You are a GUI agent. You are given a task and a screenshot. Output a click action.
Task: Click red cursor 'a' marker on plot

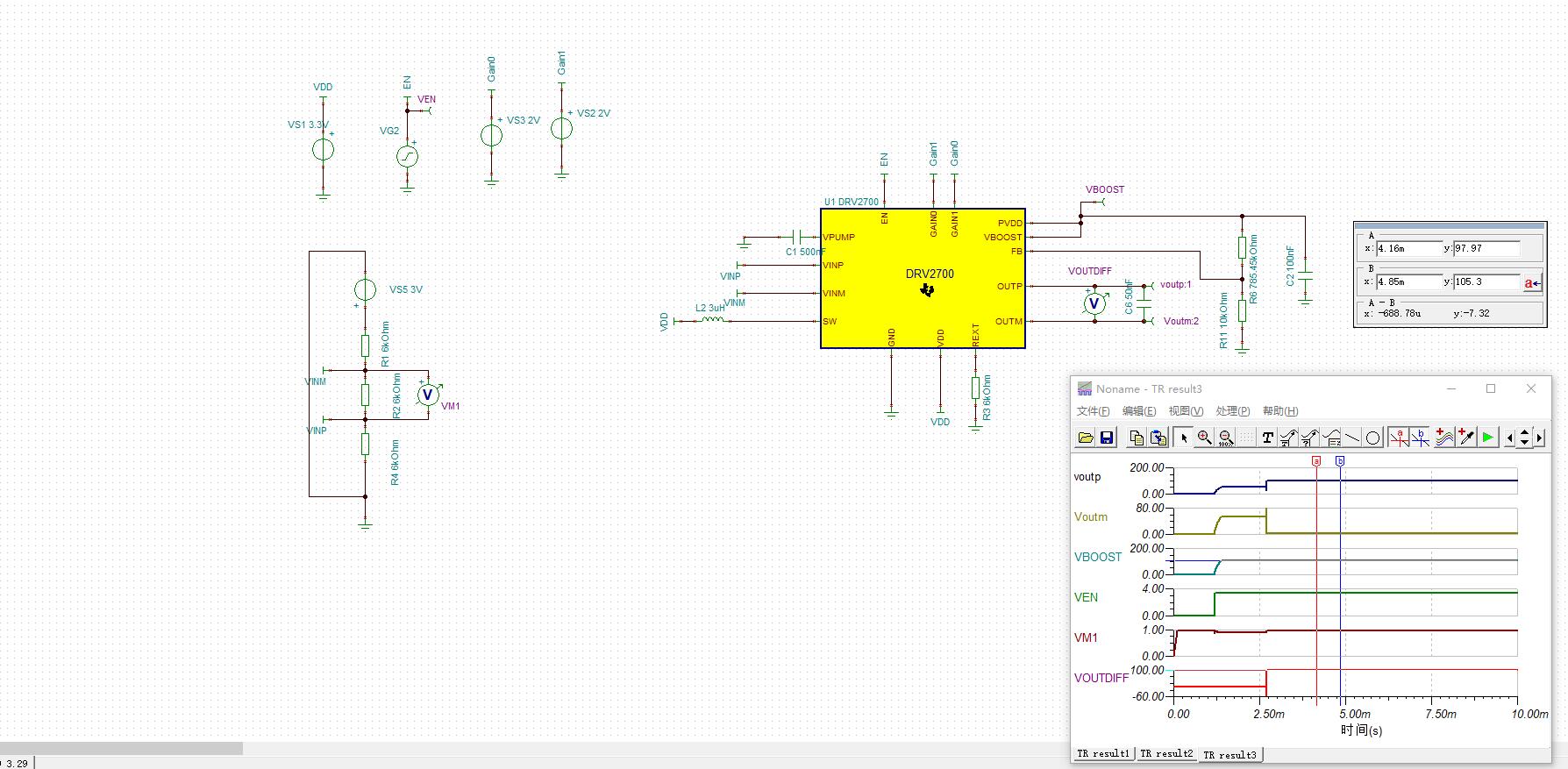pos(1315,460)
